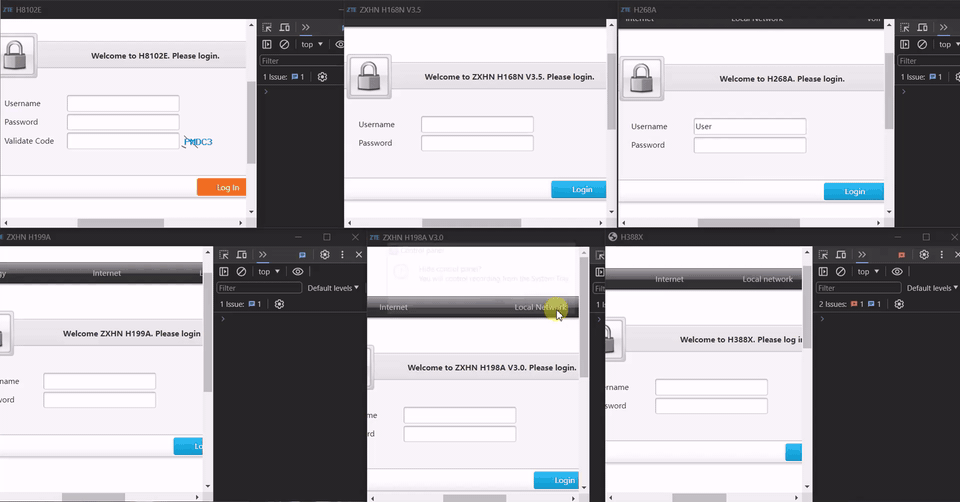Open Default levels dropdown in H388X devtools
This screenshot has width=960, height=502.
coord(932,288)
